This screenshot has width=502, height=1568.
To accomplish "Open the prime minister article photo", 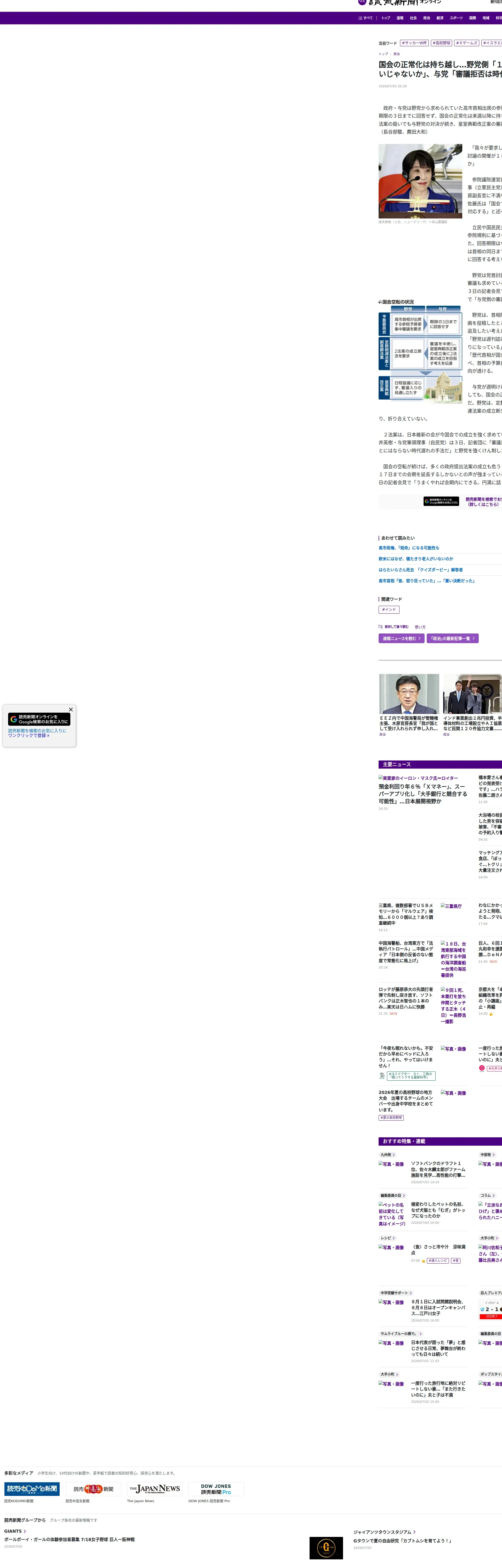I will pyautogui.click(x=420, y=181).
